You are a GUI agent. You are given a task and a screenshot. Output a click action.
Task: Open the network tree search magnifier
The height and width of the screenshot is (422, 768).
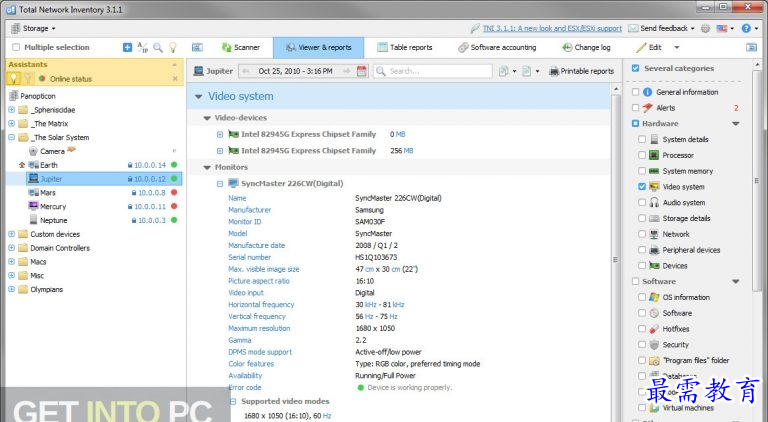[158, 47]
